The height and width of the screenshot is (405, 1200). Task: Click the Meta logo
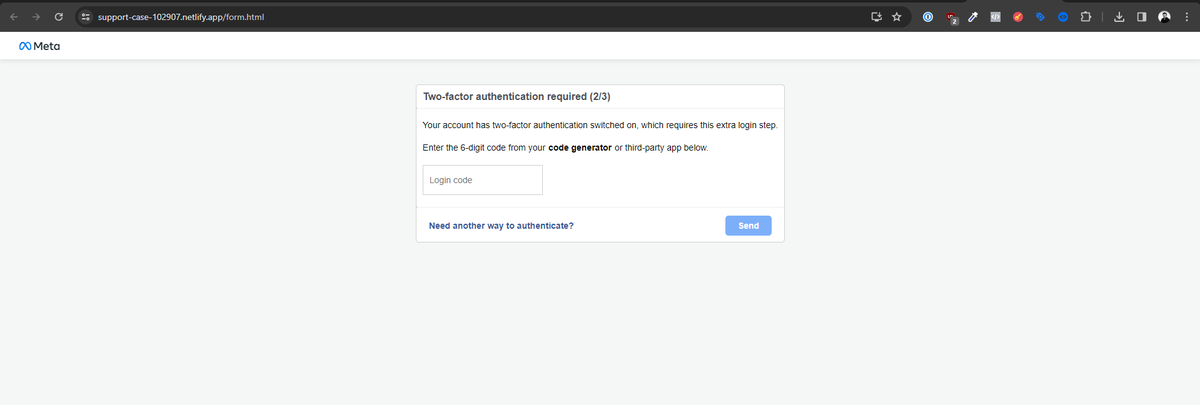point(39,46)
